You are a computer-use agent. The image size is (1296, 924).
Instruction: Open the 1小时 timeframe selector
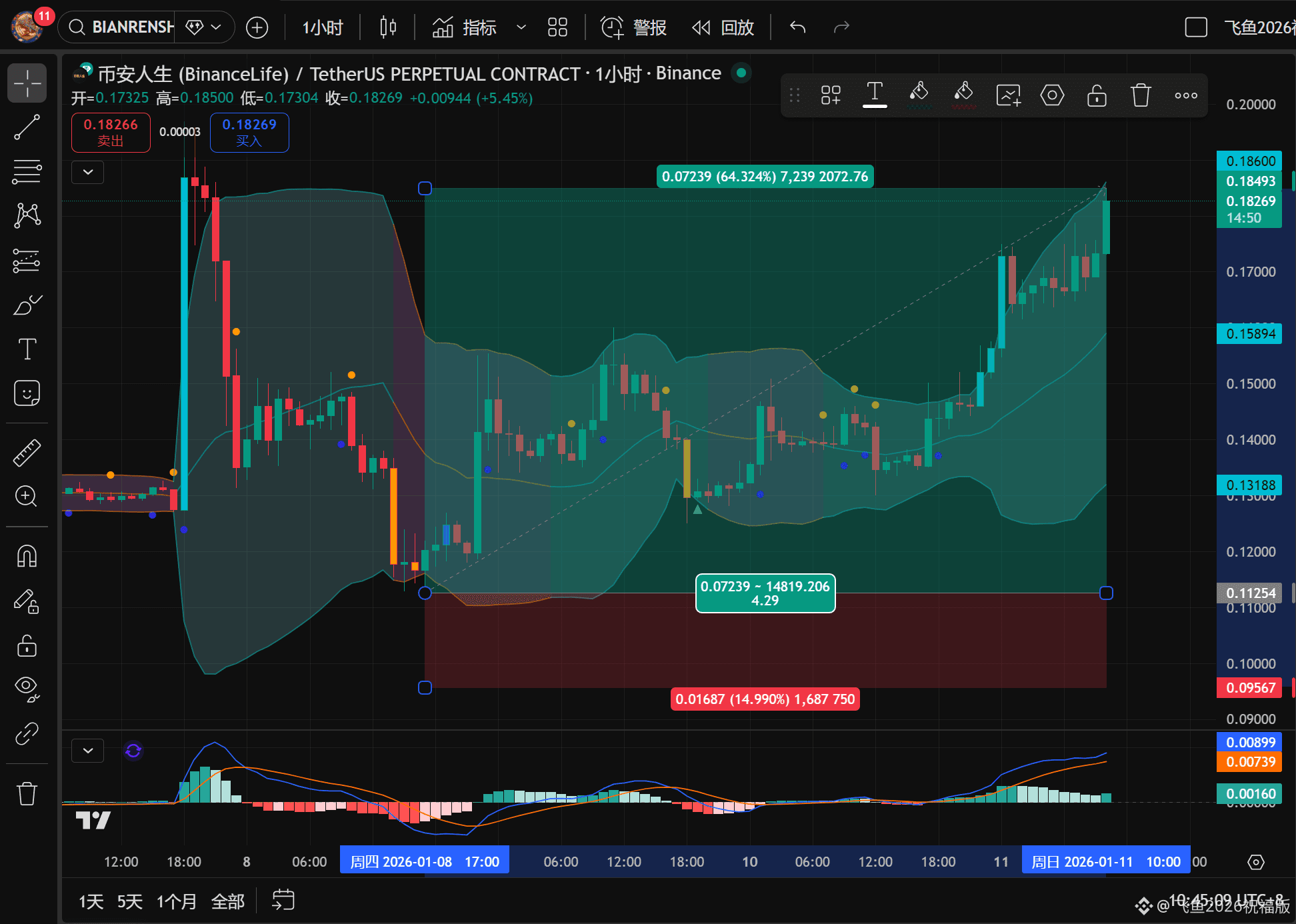(x=323, y=27)
